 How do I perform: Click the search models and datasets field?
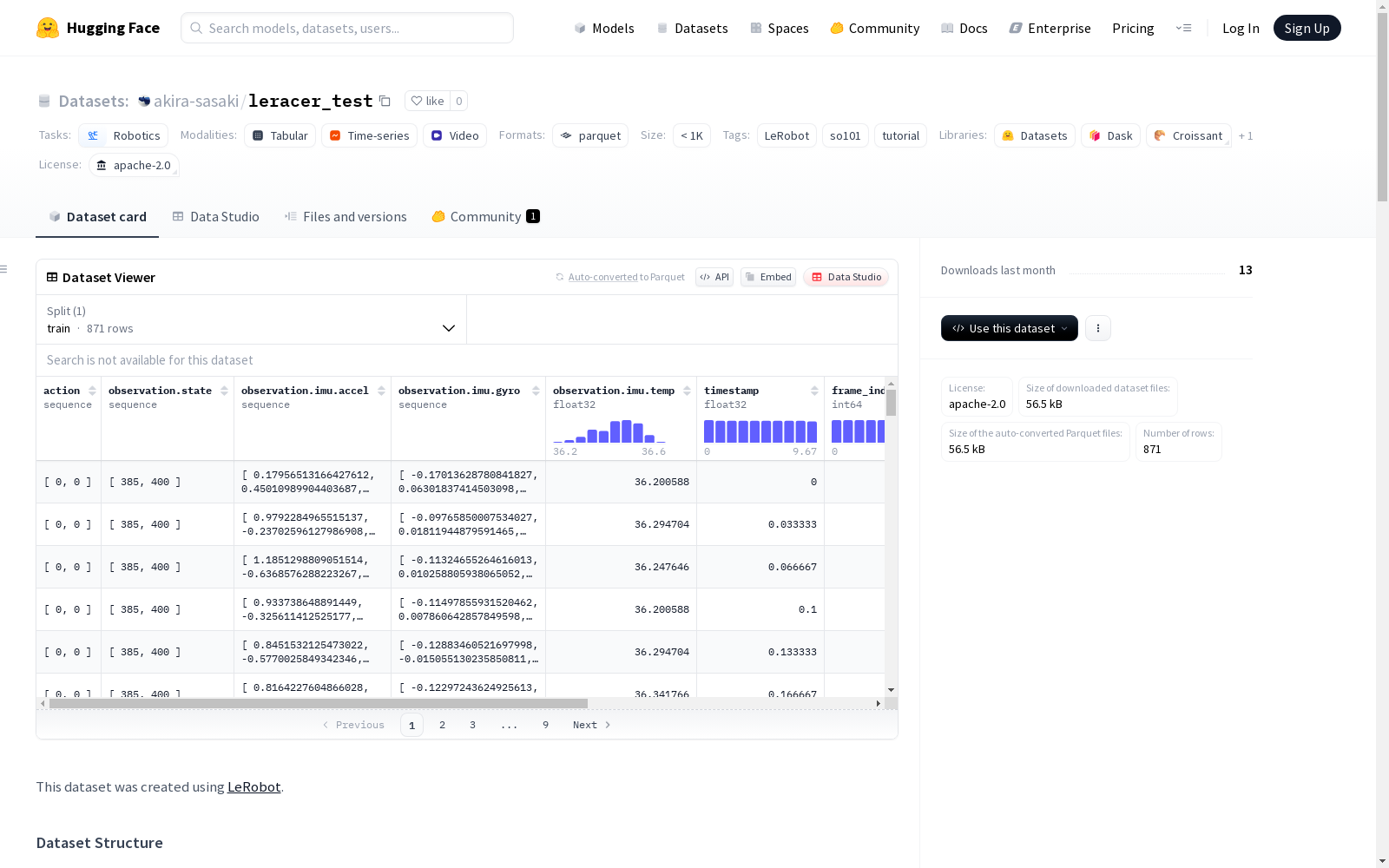(x=347, y=28)
